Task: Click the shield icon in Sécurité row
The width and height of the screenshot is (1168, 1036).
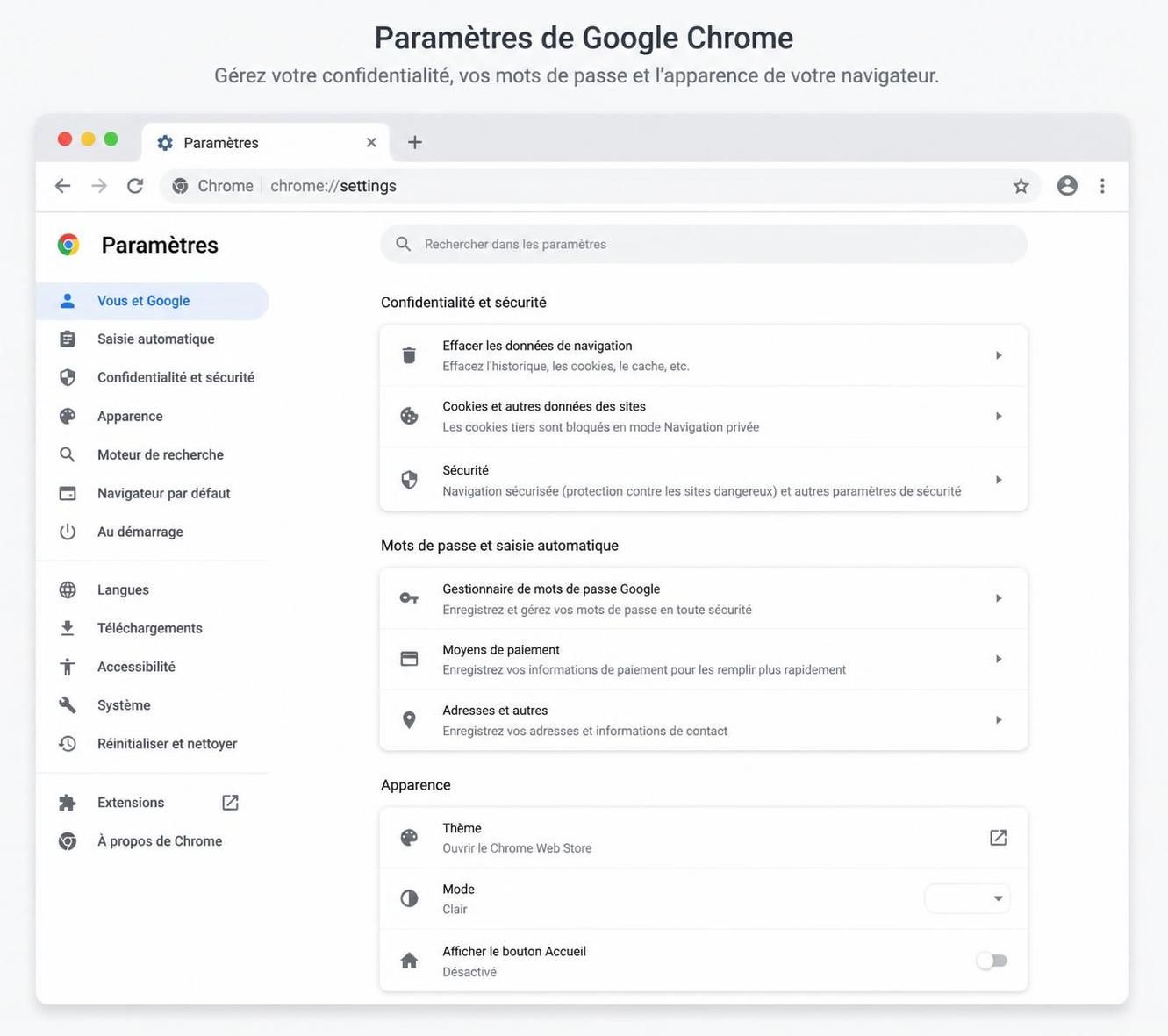Action: [x=409, y=480]
